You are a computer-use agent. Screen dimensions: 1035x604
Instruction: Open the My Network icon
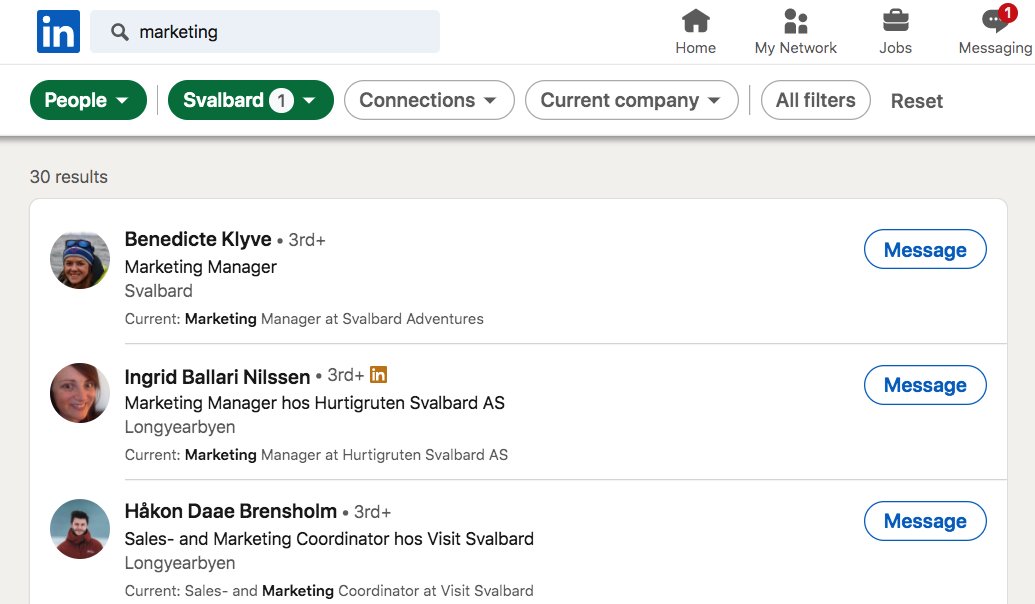pos(796,21)
